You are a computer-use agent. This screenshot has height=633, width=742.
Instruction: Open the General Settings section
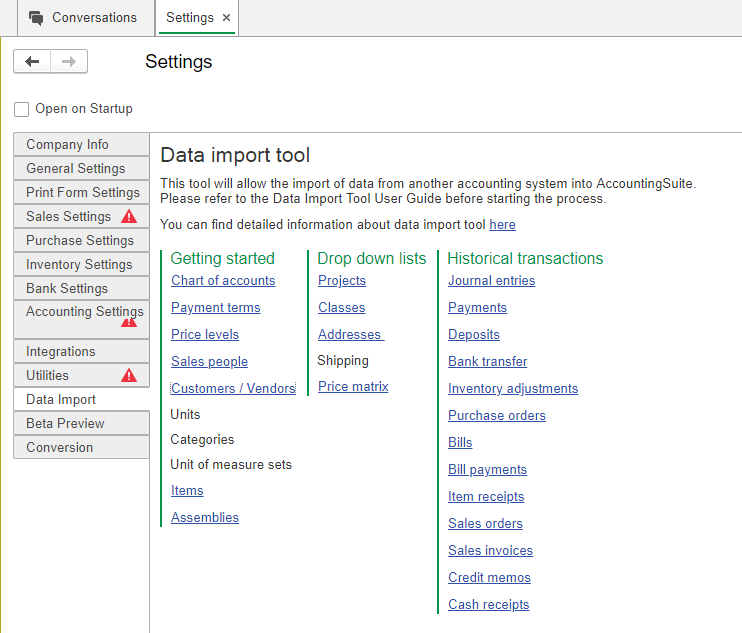(81, 168)
